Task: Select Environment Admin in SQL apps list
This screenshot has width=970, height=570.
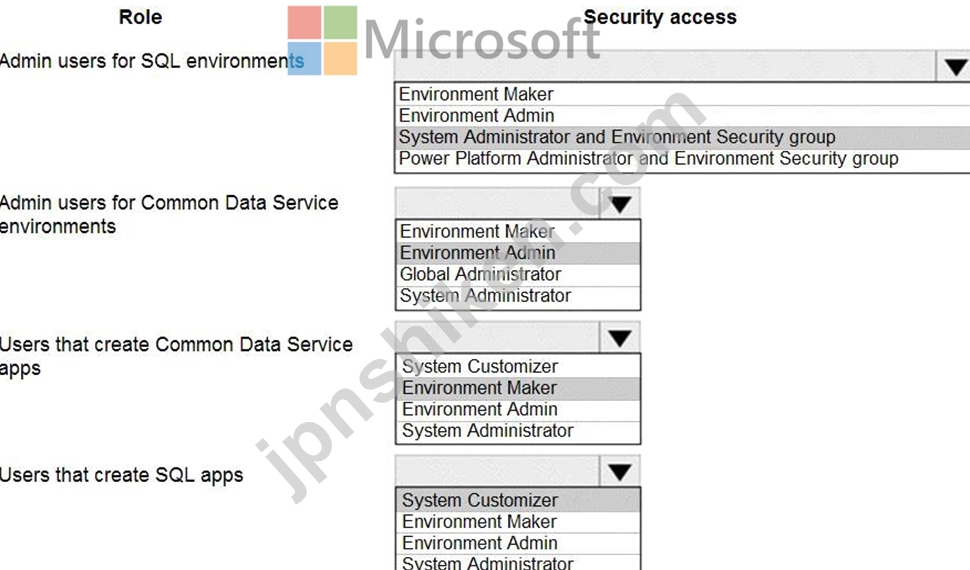Action: [x=518, y=543]
